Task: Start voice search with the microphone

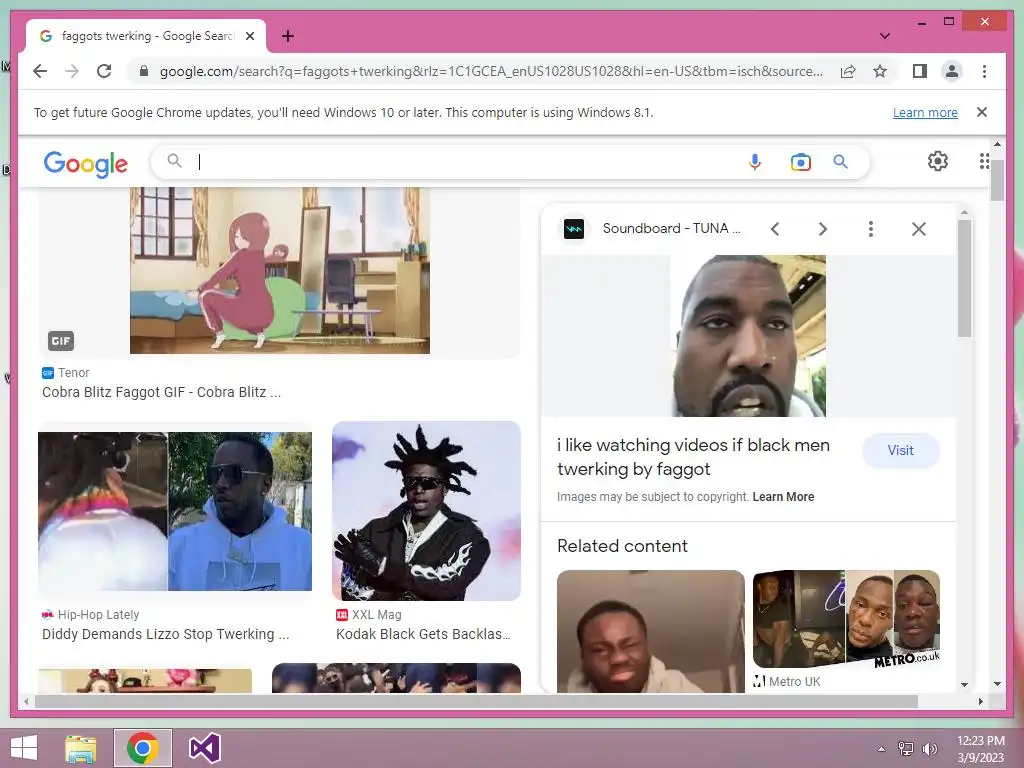Action: [754, 161]
